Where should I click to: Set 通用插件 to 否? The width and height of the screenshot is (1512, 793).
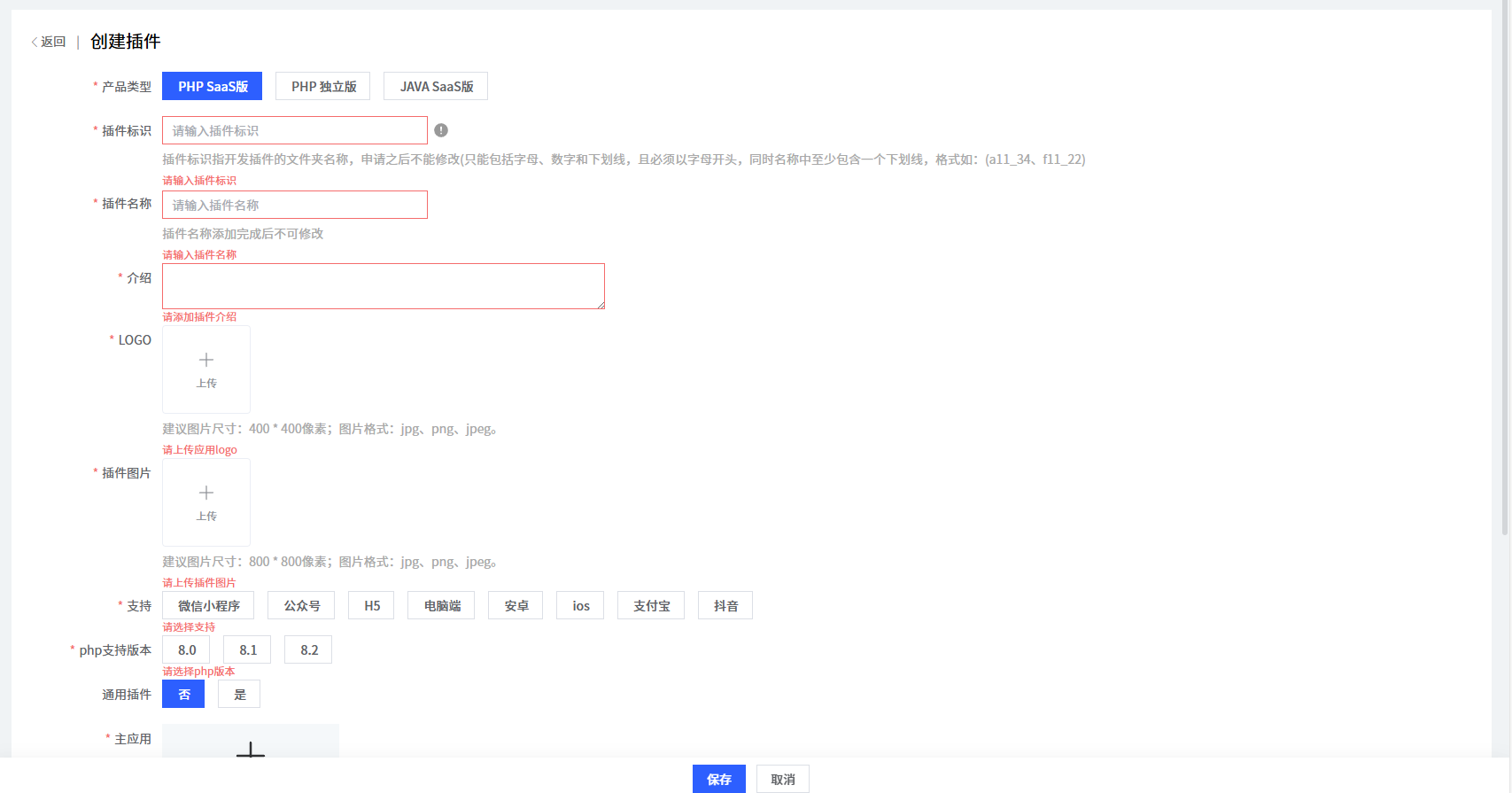(x=183, y=694)
